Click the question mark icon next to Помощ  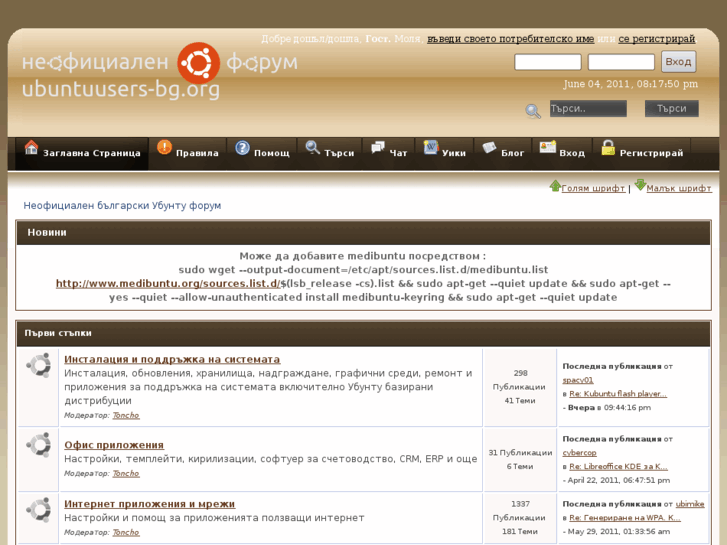[242, 148]
